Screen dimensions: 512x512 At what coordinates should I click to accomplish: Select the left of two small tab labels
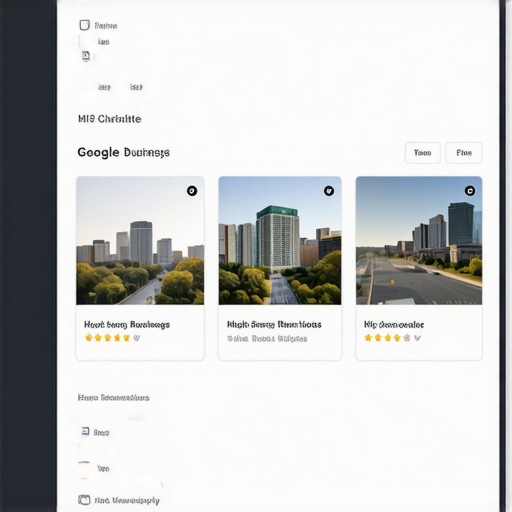[x=104, y=87]
